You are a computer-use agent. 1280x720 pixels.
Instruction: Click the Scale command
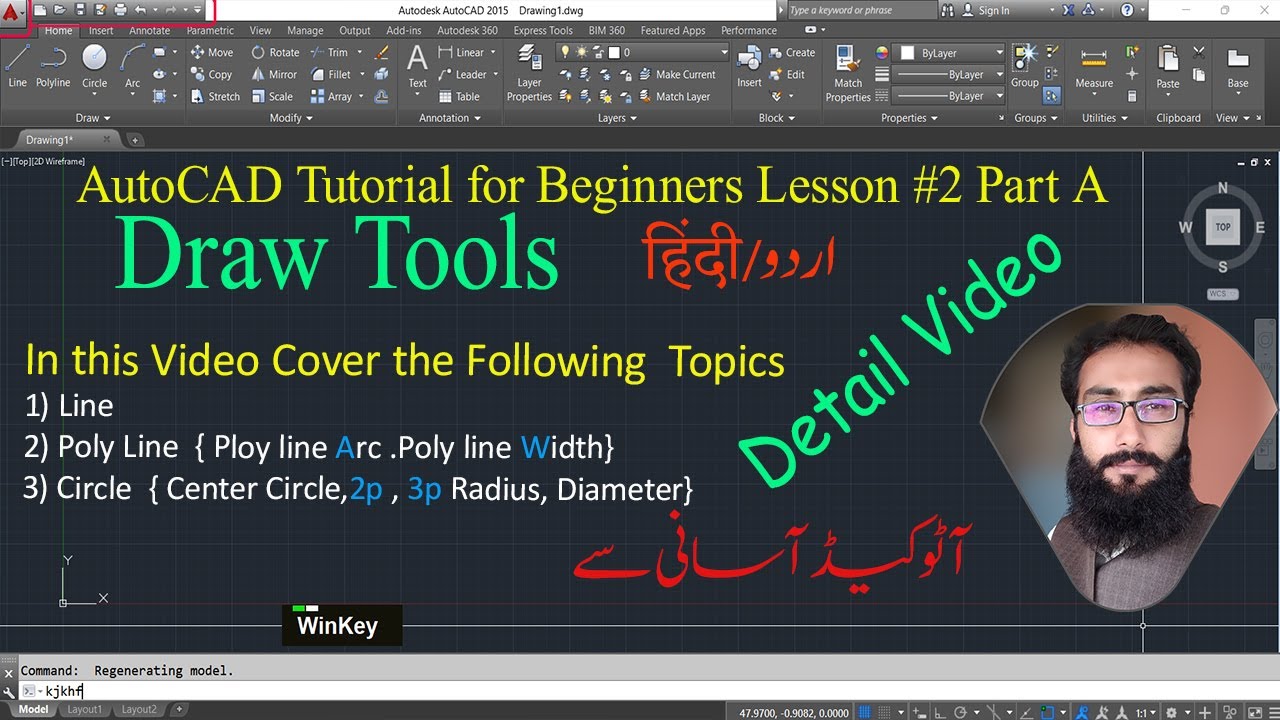tap(271, 96)
